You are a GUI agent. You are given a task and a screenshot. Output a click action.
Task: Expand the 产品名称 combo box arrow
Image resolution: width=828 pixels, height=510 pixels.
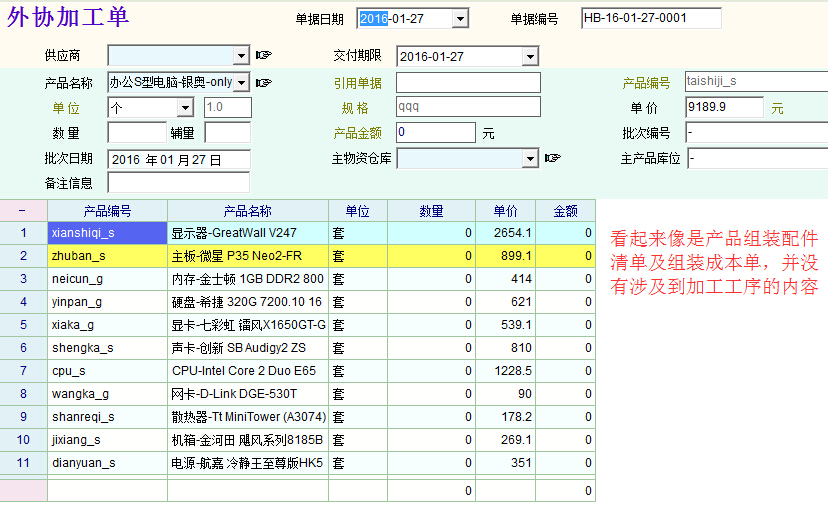(241, 82)
